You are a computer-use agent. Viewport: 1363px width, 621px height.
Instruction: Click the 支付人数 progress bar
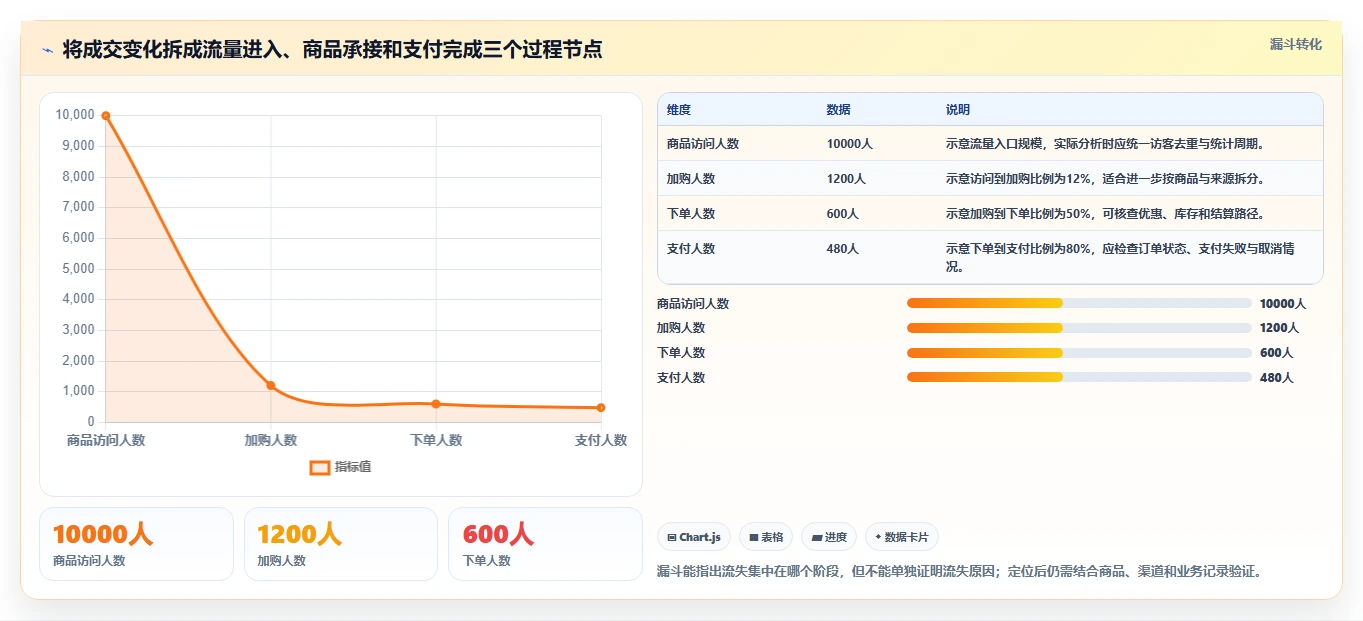point(1079,377)
